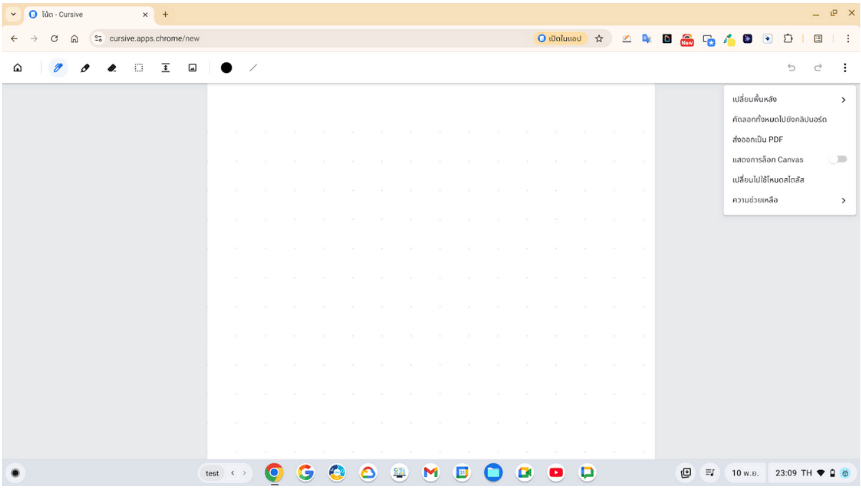
Task: Select the Highlighter tool
Action: point(85,68)
